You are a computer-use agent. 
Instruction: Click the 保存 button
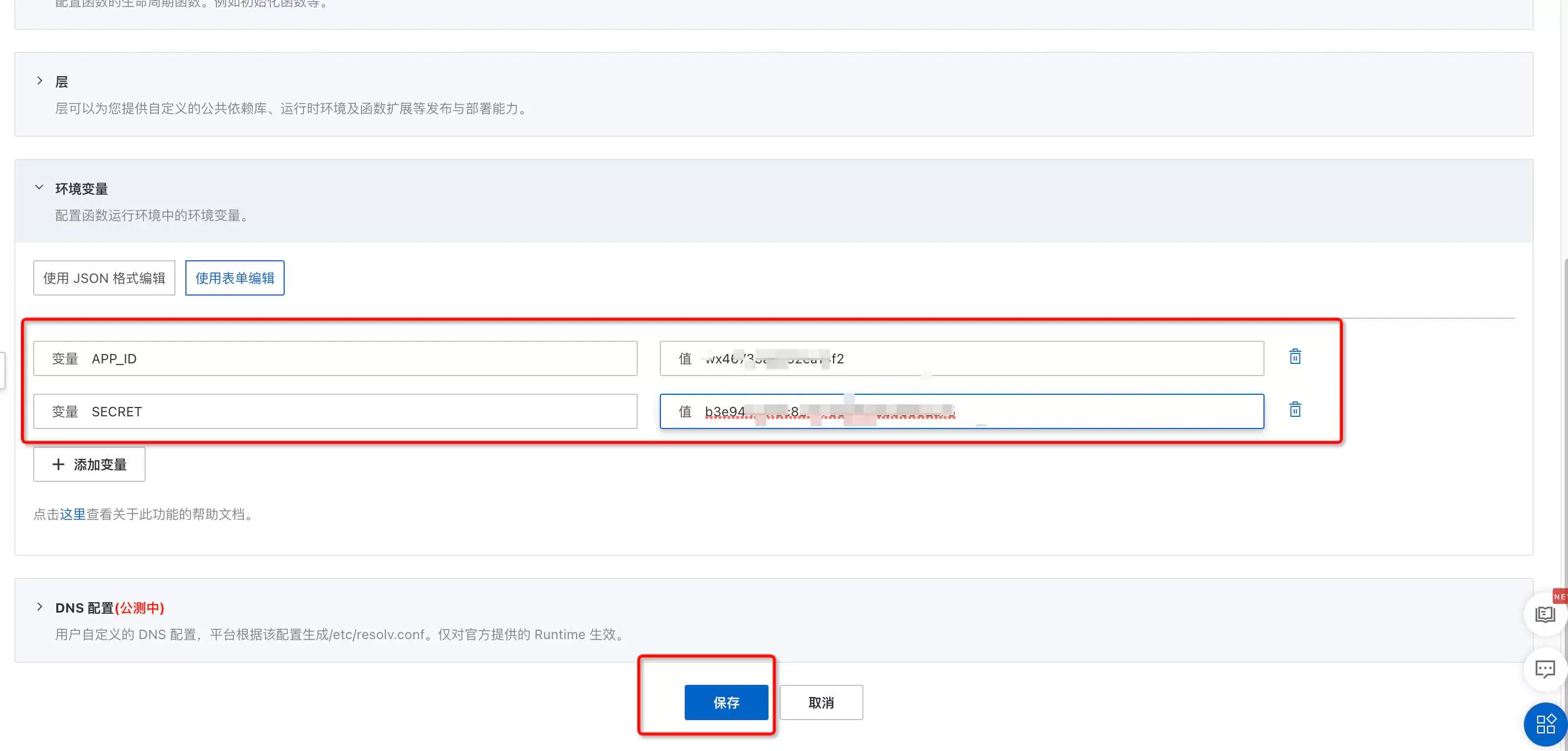pyautogui.click(x=726, y=702)
